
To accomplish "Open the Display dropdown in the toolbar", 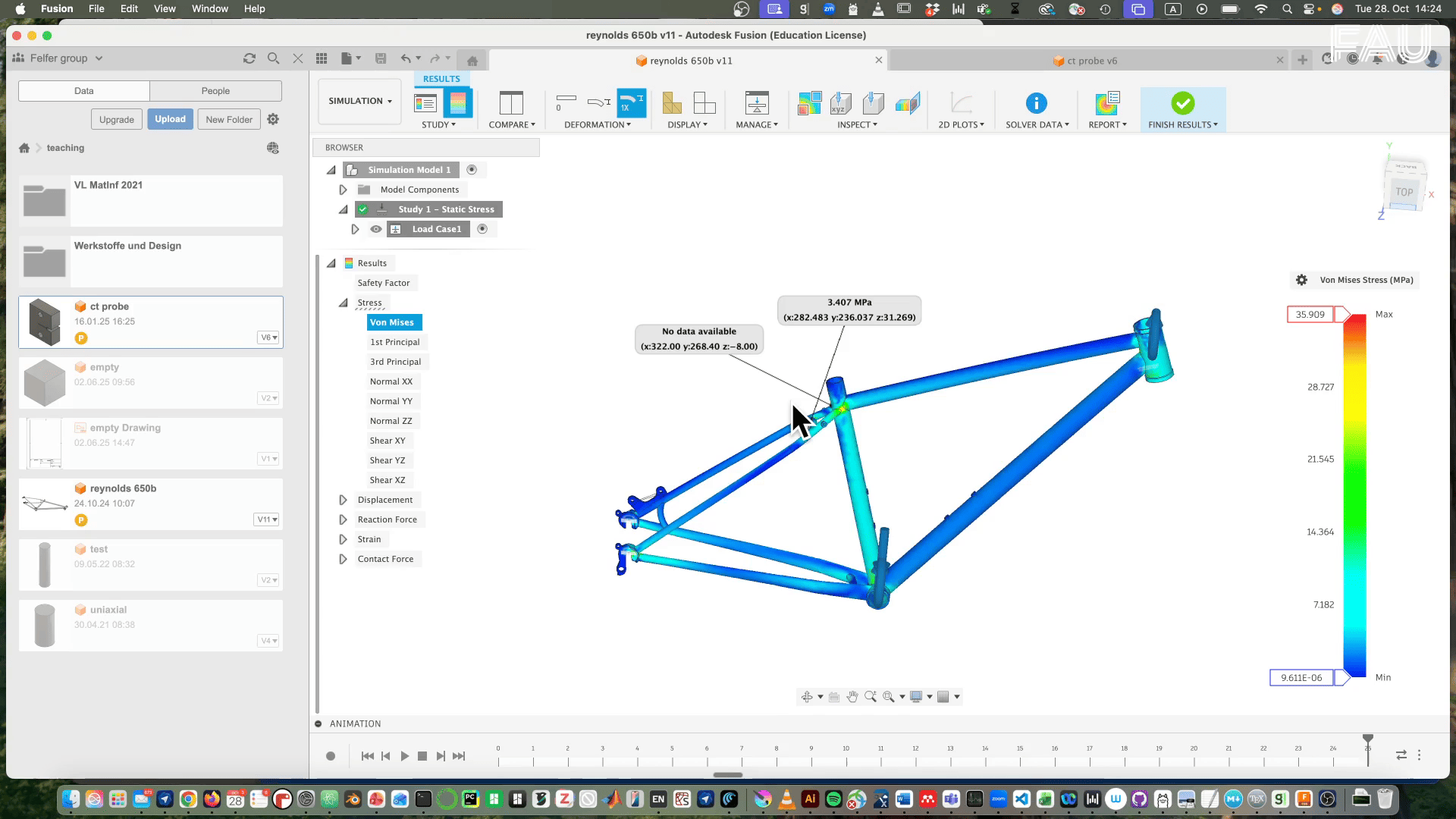I will pos(686,125).
